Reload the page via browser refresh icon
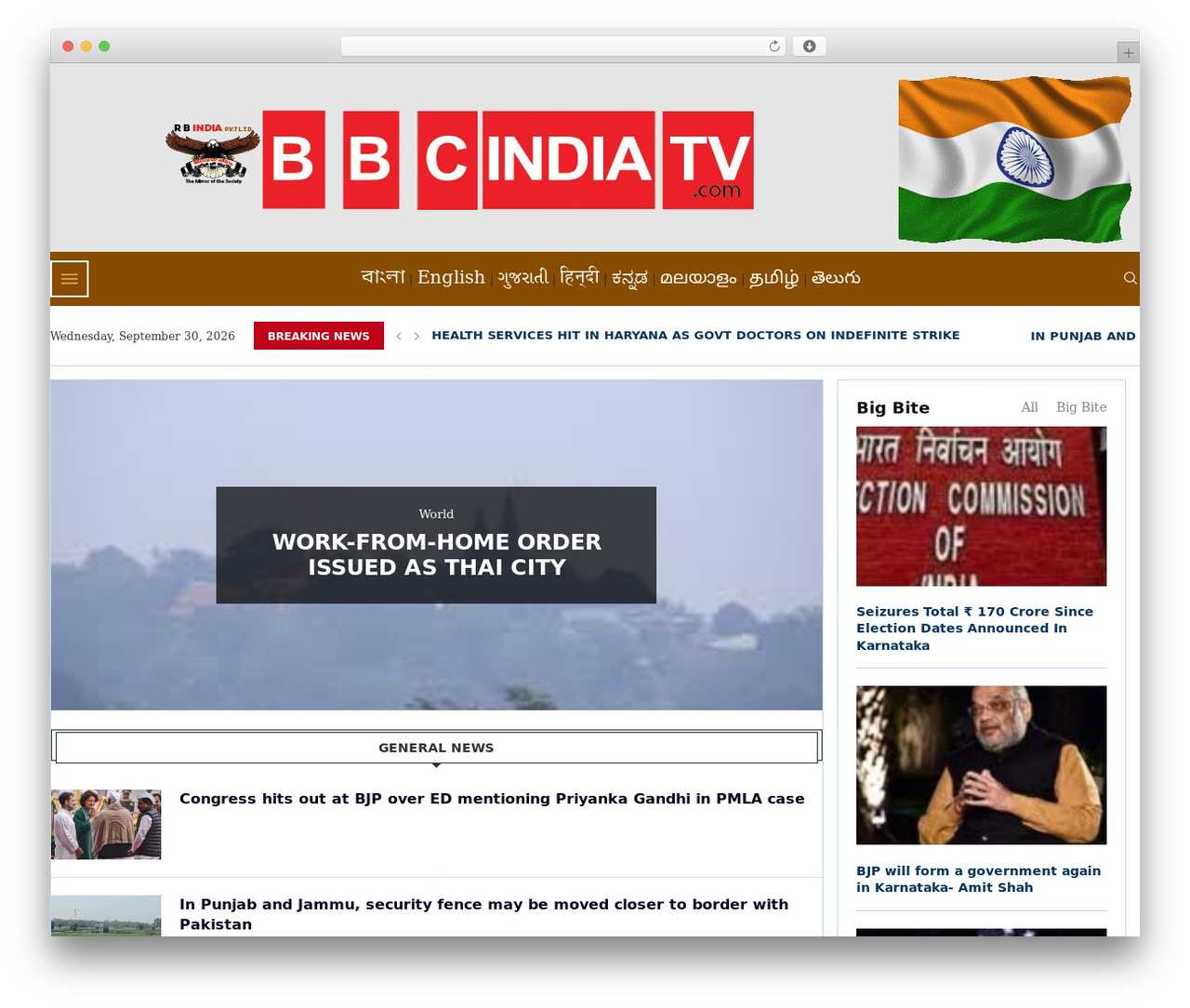This screenshot has width=1190, height=1008. tap(773, 46)
